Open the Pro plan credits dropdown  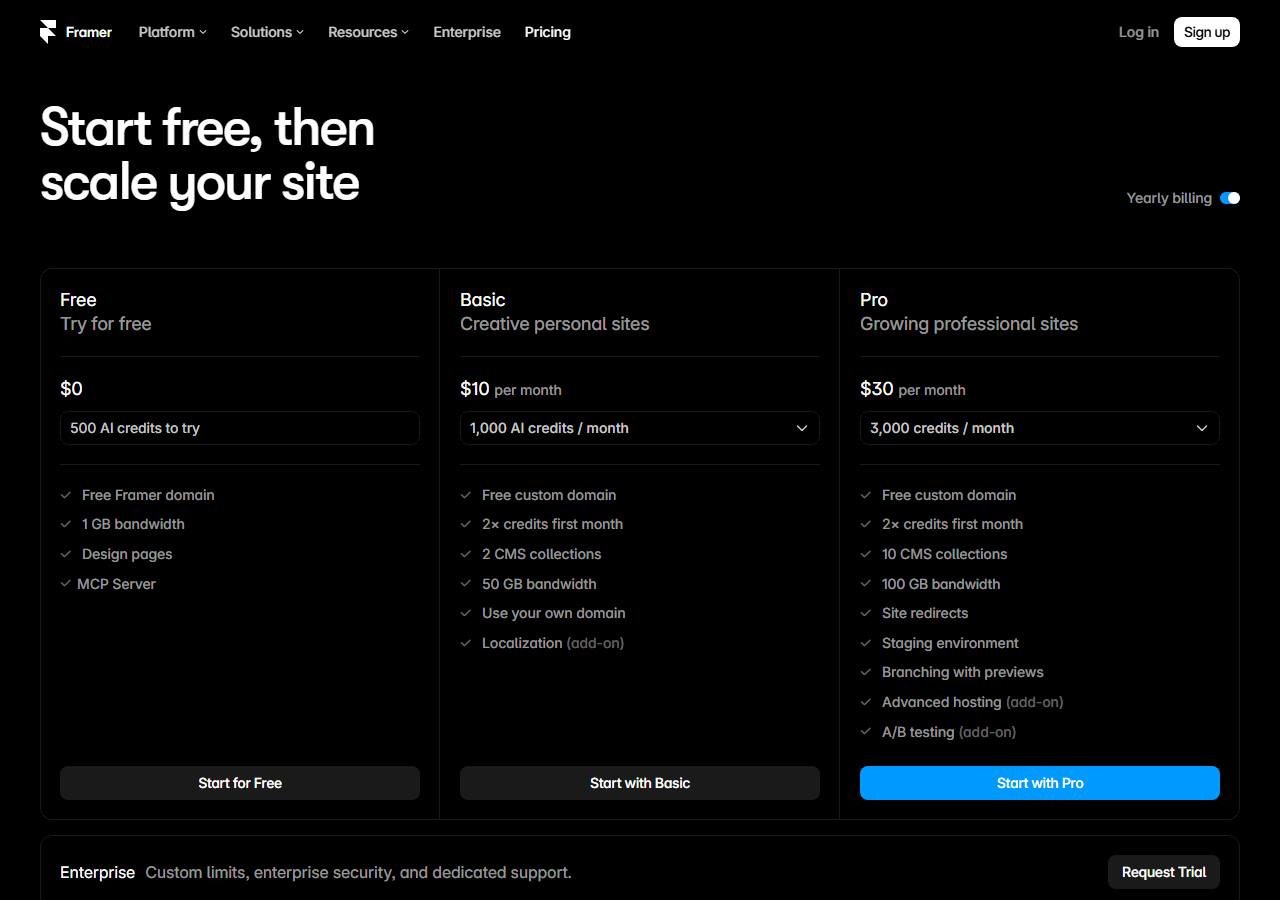[1040, 428]
